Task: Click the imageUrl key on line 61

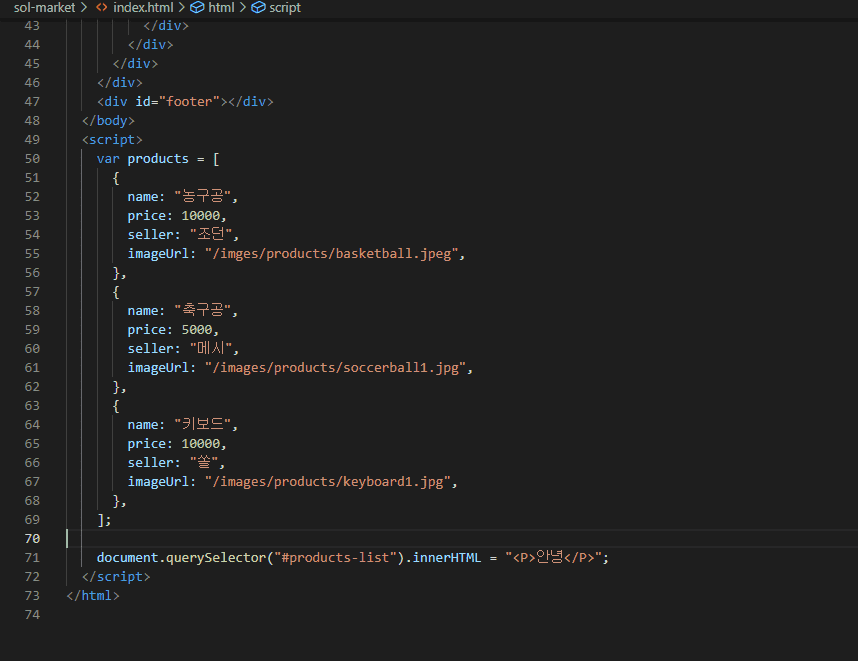Action: pos(158,368)
